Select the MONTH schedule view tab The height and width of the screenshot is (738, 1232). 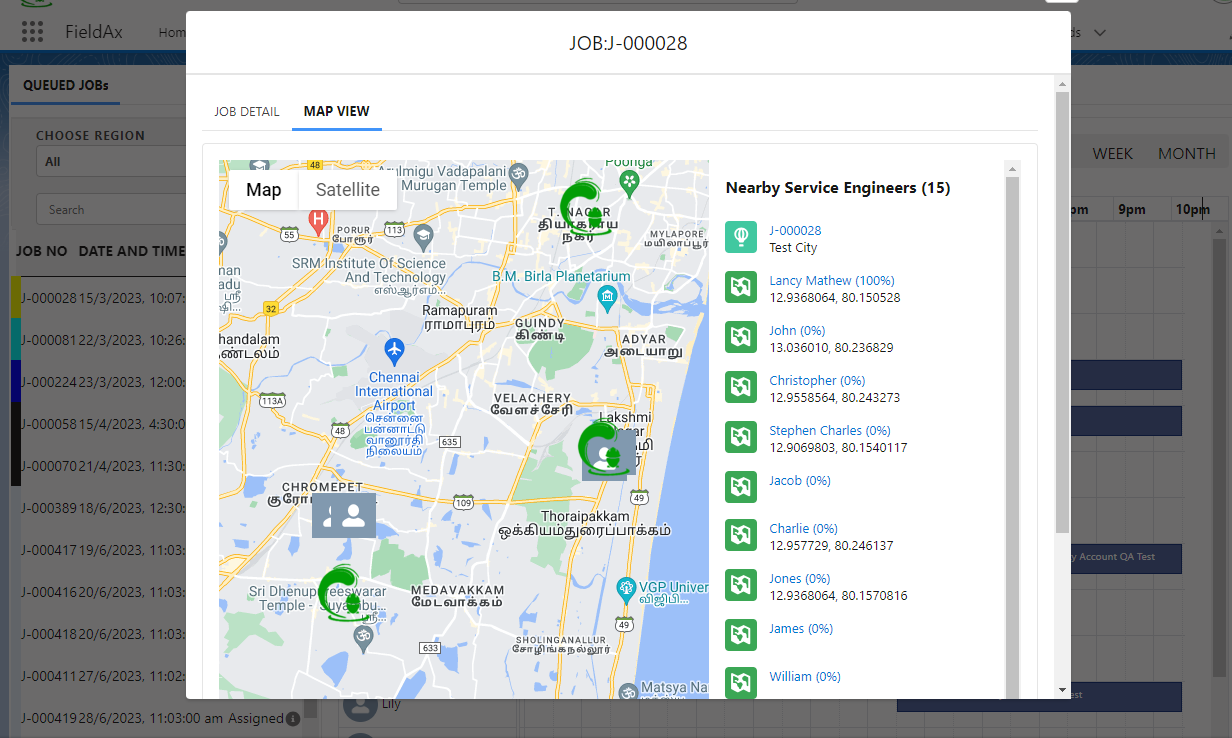[x=1186, y=153]
